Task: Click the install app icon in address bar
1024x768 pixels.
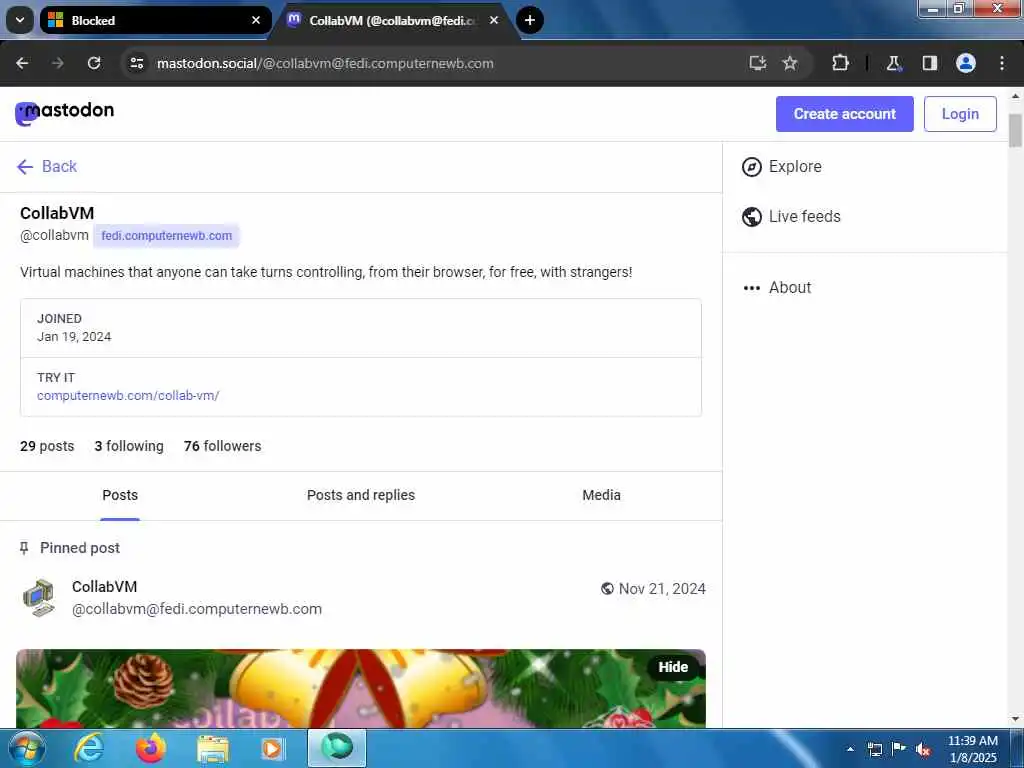Action: tap(758, 63)
